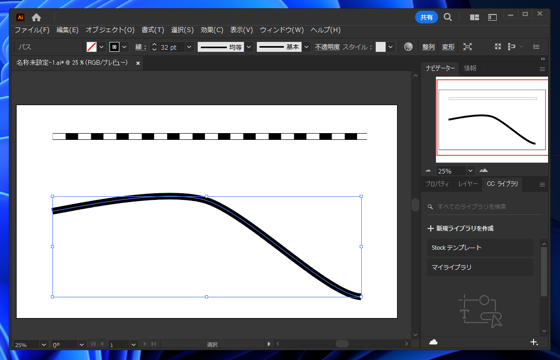Open the fill color dropdown arrow
560x360 pixels.
(x=101, y=47)
